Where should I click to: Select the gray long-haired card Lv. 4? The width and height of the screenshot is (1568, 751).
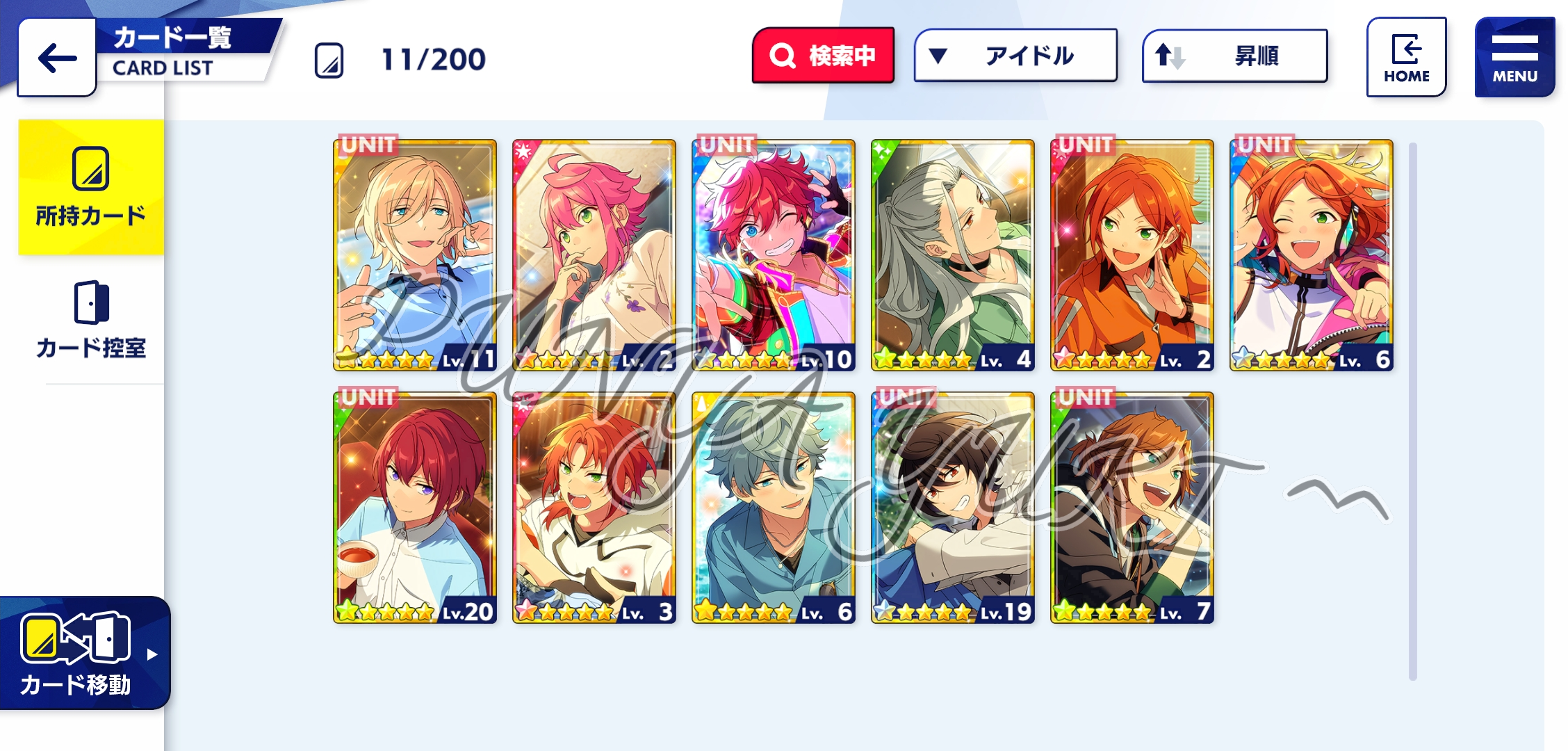click(953, 255)
